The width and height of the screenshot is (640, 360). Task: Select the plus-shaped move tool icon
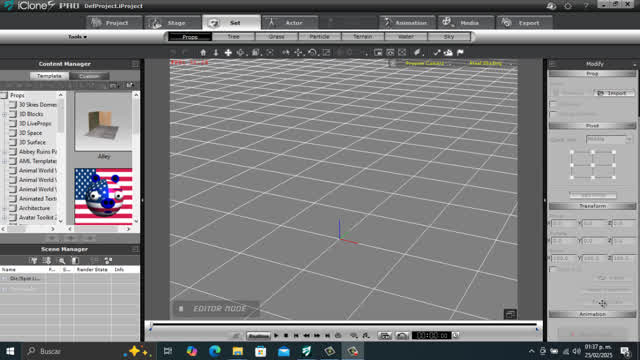[x=228, y=52]
